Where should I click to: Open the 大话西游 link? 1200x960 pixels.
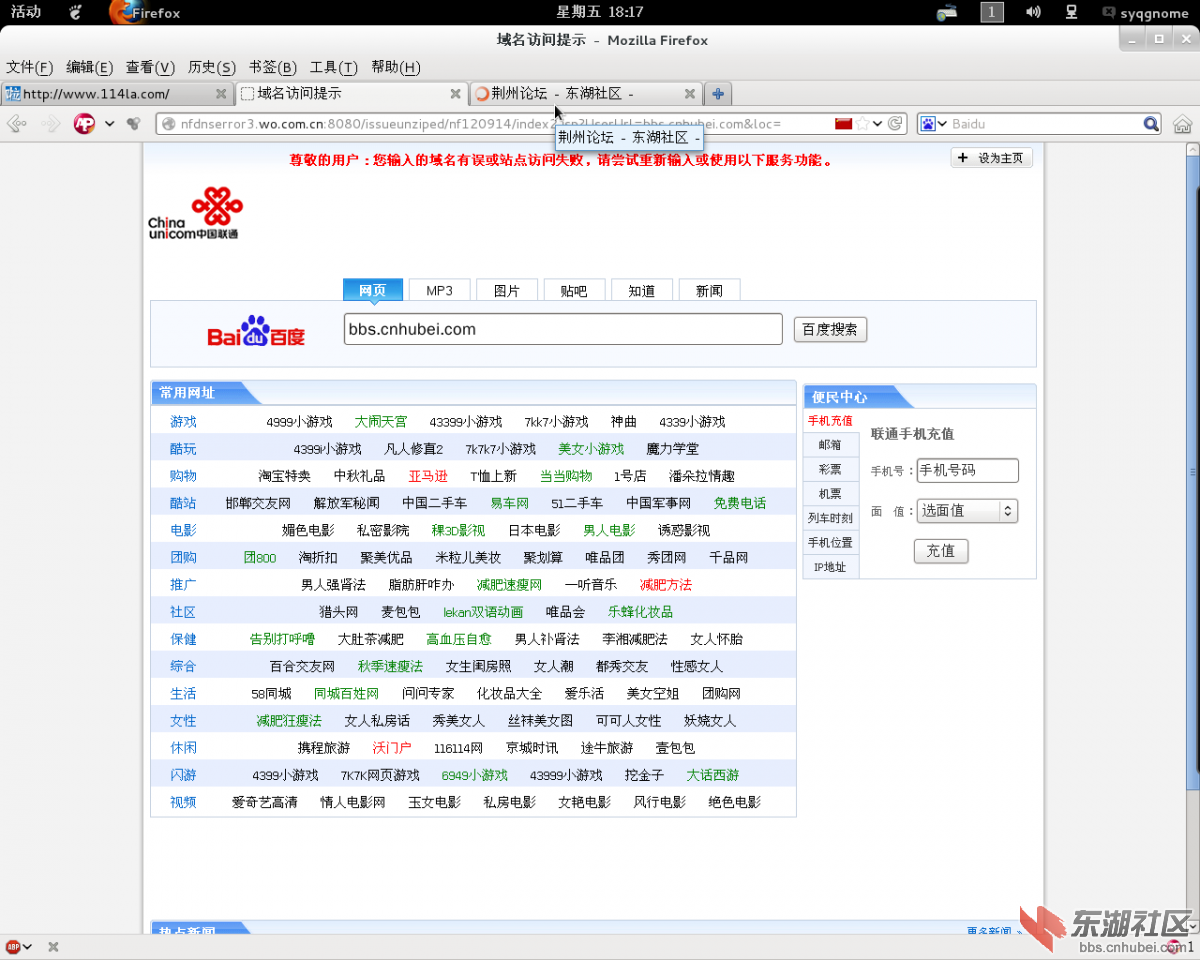[x=713, y=775]
